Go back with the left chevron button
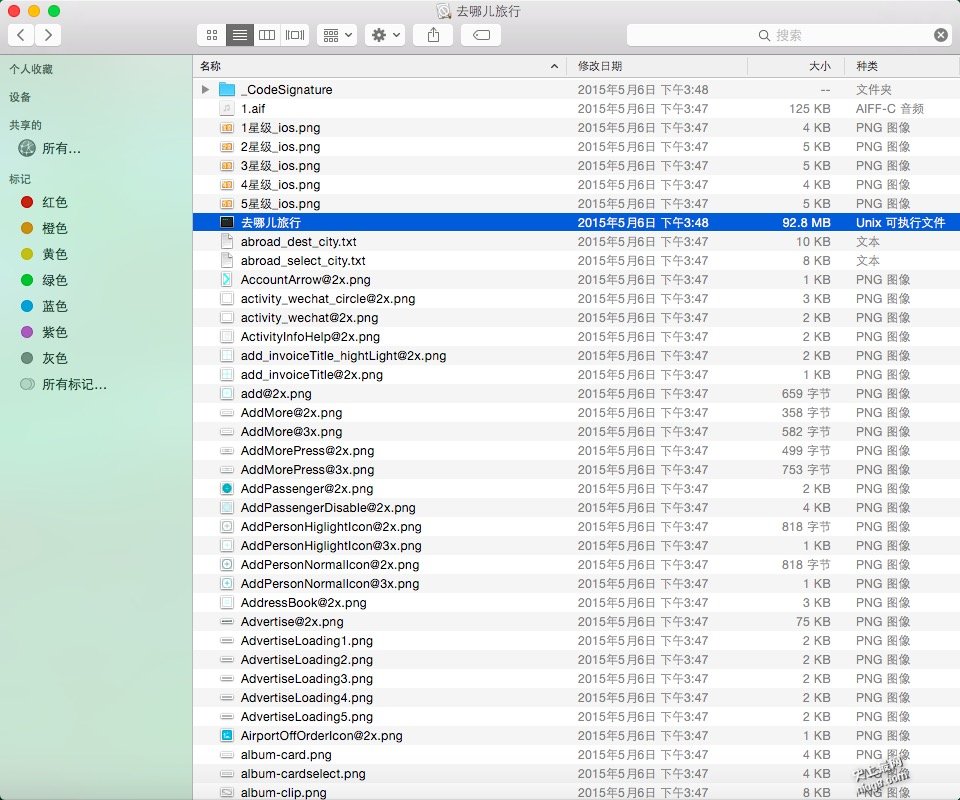 click(21, 35)
